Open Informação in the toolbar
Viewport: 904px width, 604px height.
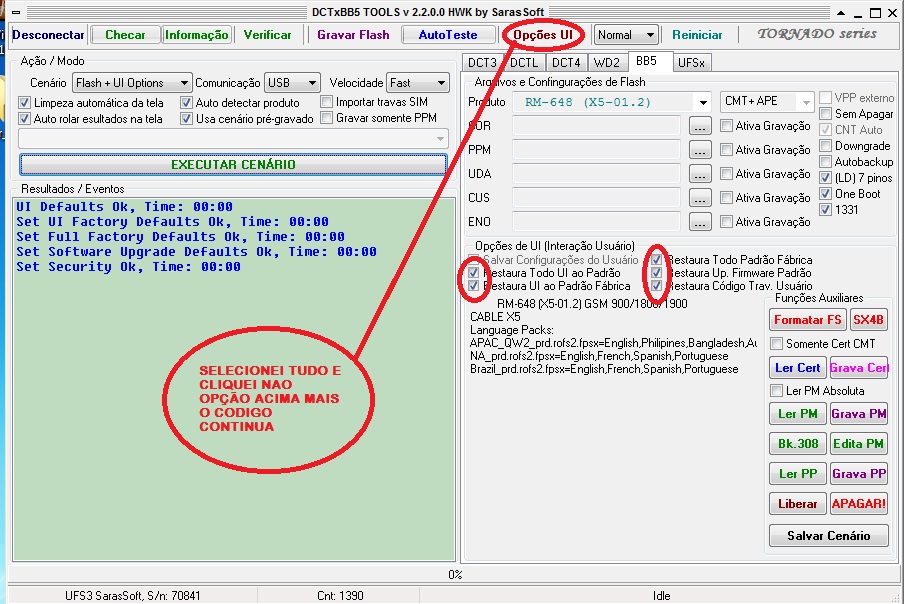tap(197, 35)
